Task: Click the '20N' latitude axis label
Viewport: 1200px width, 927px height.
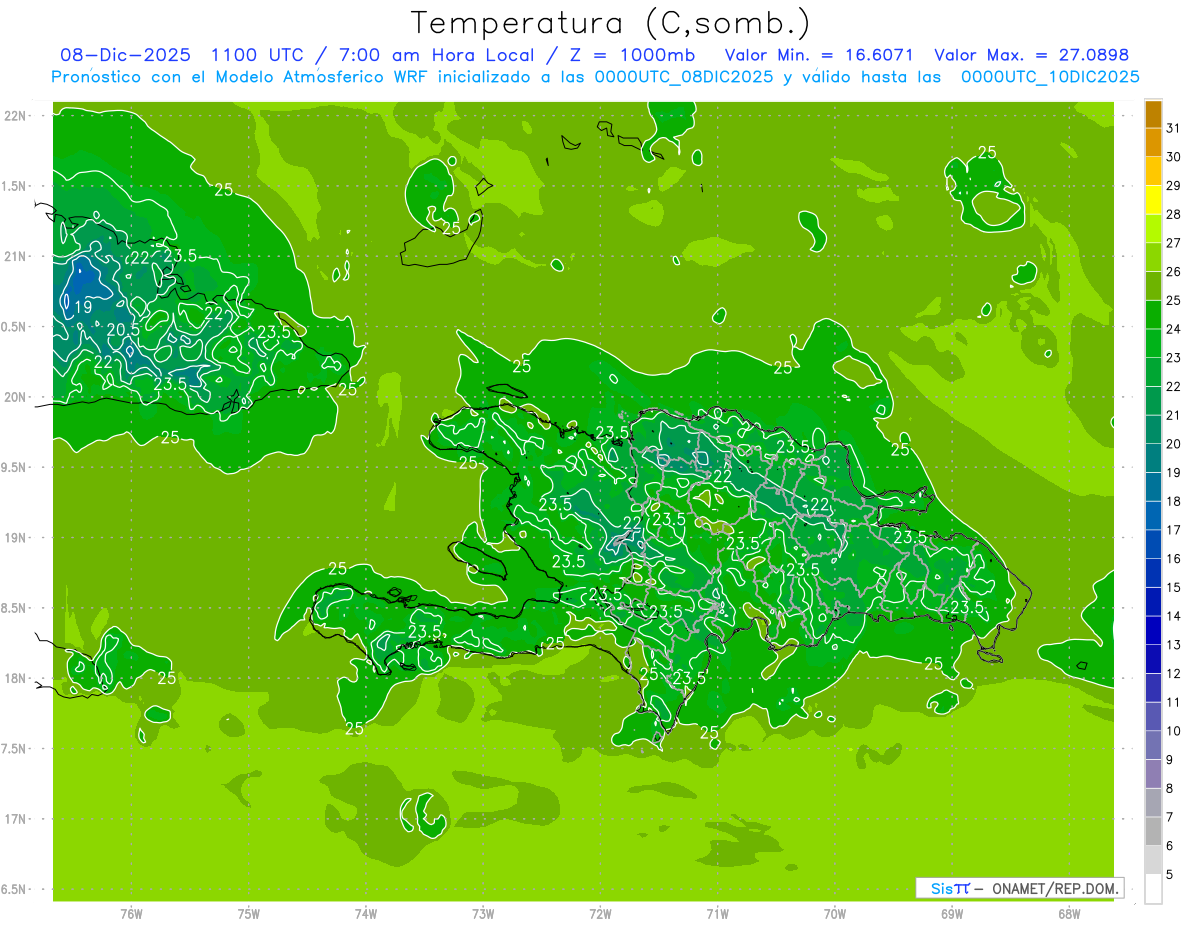Action: (17, 397)
